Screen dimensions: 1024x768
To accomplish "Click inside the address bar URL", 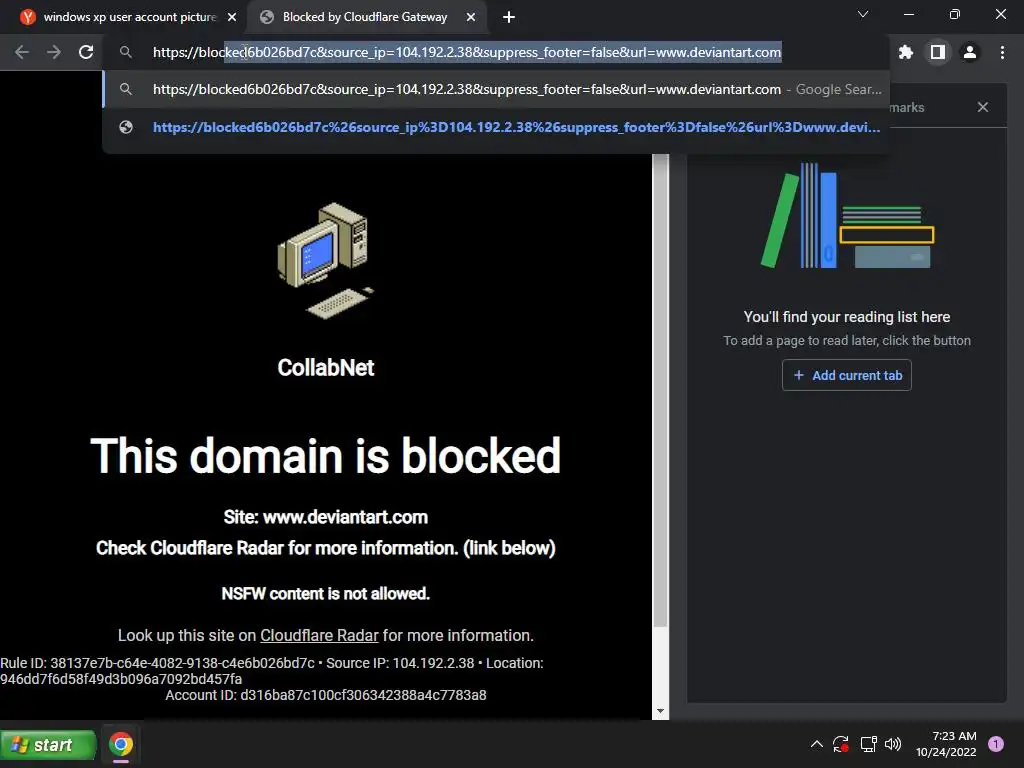I will (467, 52).
